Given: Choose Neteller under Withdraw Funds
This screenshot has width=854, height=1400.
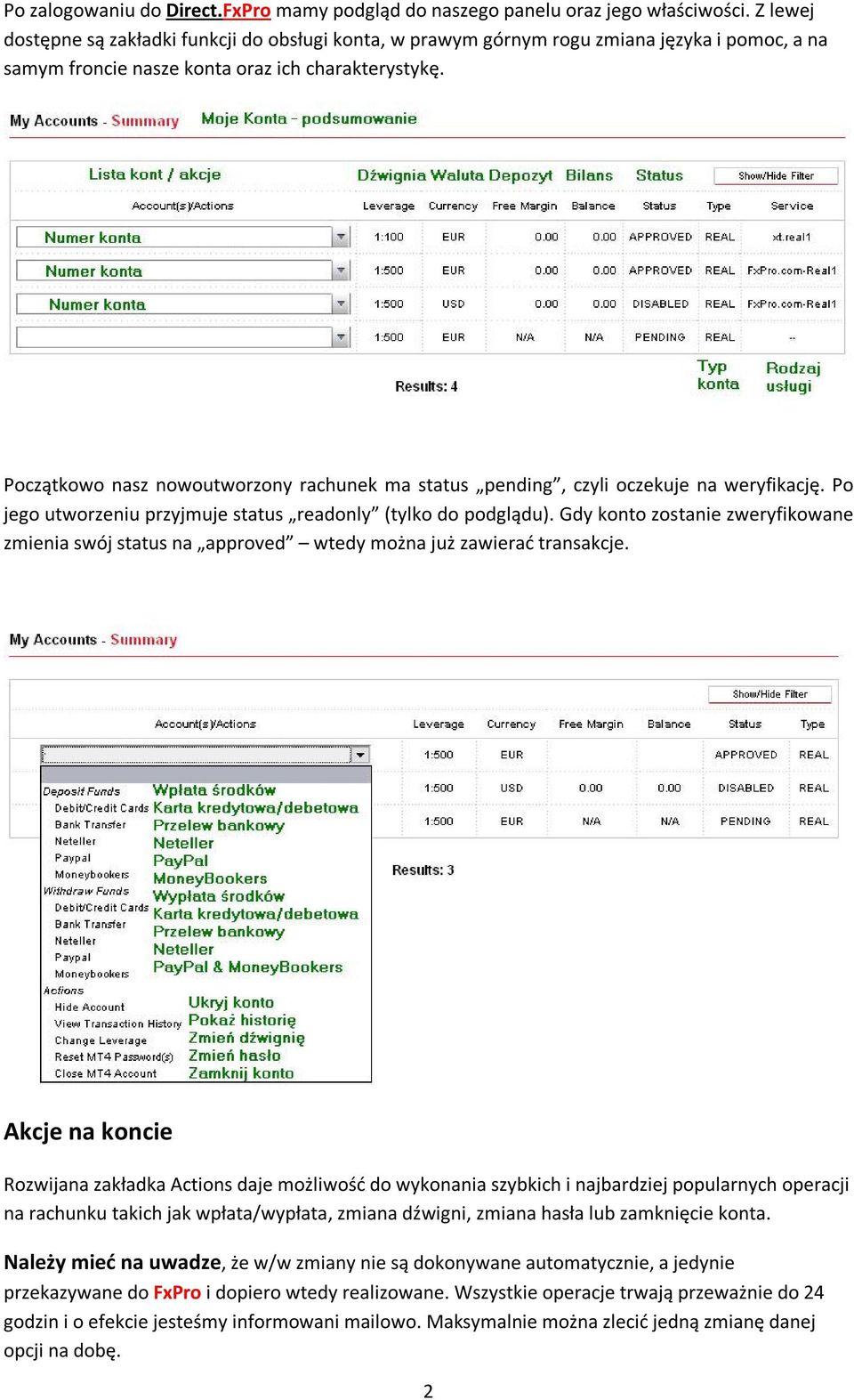Looking at the screenshot, I should (76, 941).
